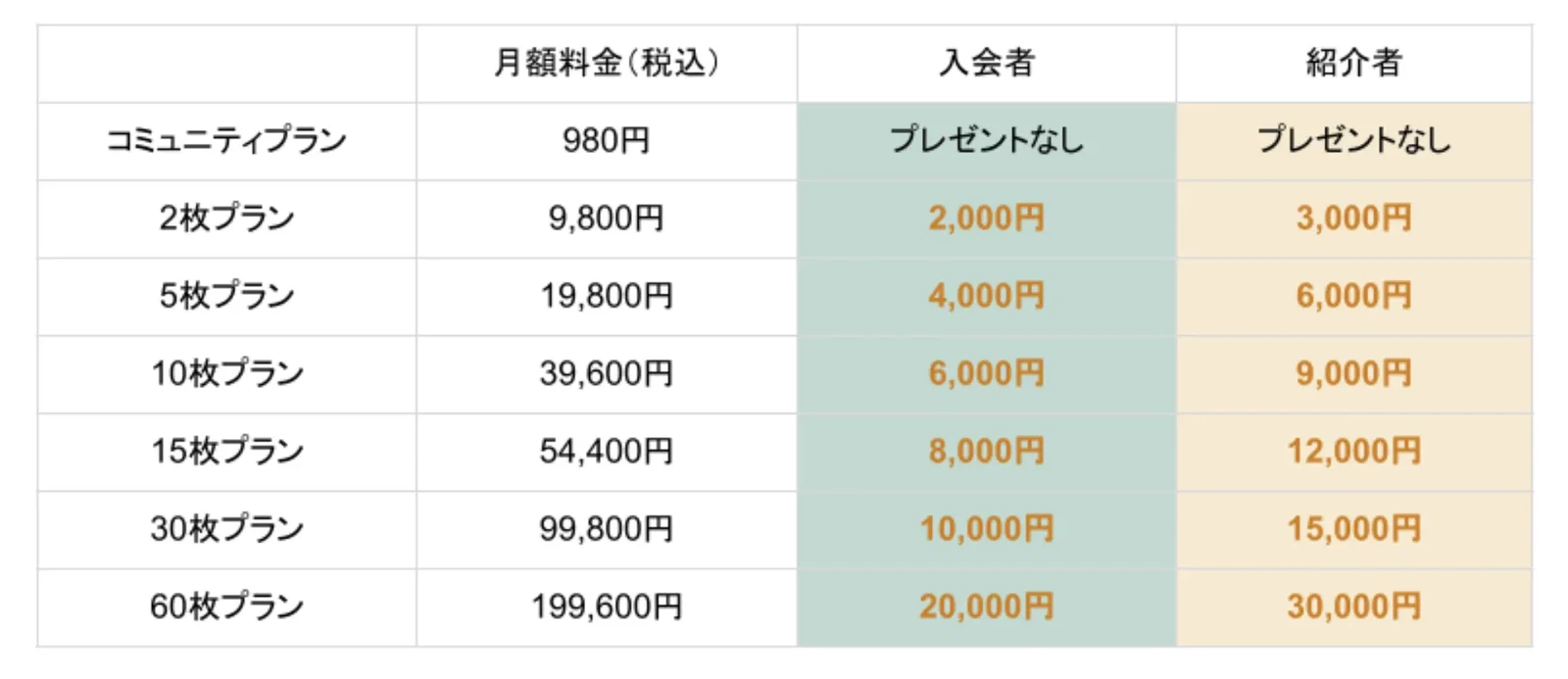Viewport: 1568px width, 679px height.
Task: Select the 入会者 column header
Action: pyautogui.click(x=987, y=64)
